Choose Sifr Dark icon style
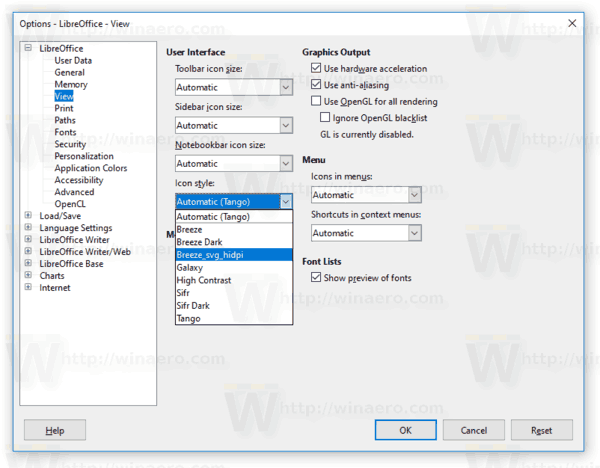The height and width of the screenshot is (468, 600). [234, 305]
